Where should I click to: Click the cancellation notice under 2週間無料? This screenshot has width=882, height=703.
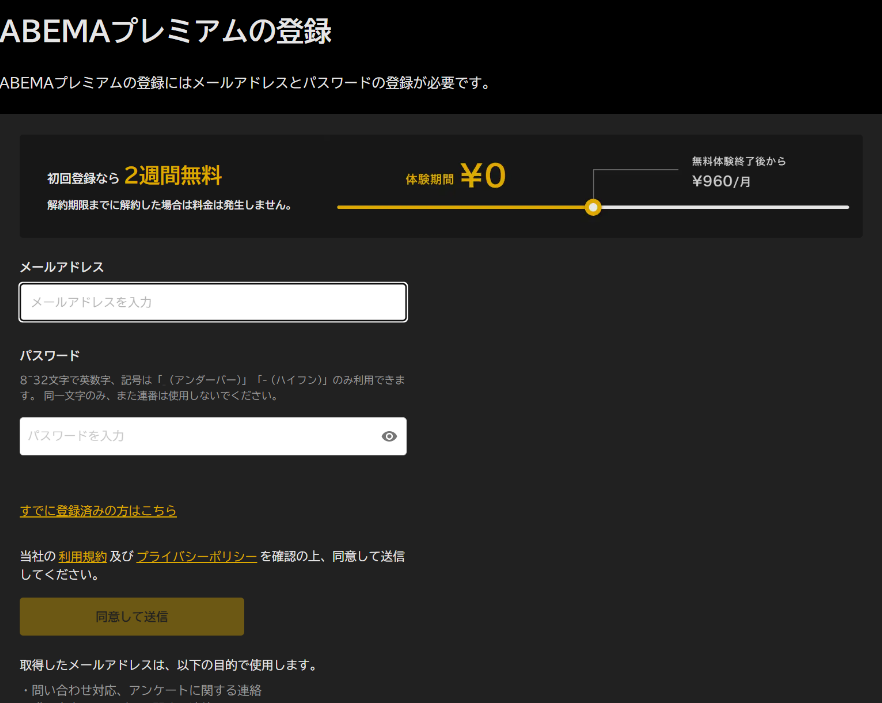pos(169,205)
